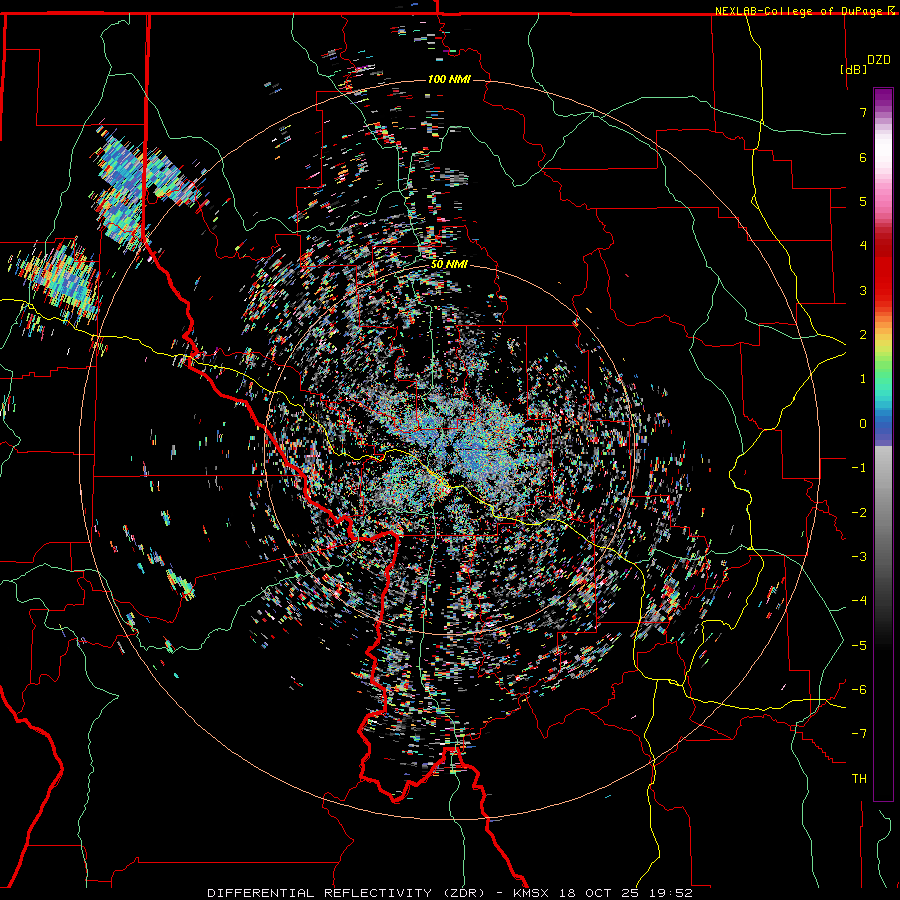This screenshot has width=900, height=900.
Task: Click the color scale label 7
Action: click(x=863, y=112)
